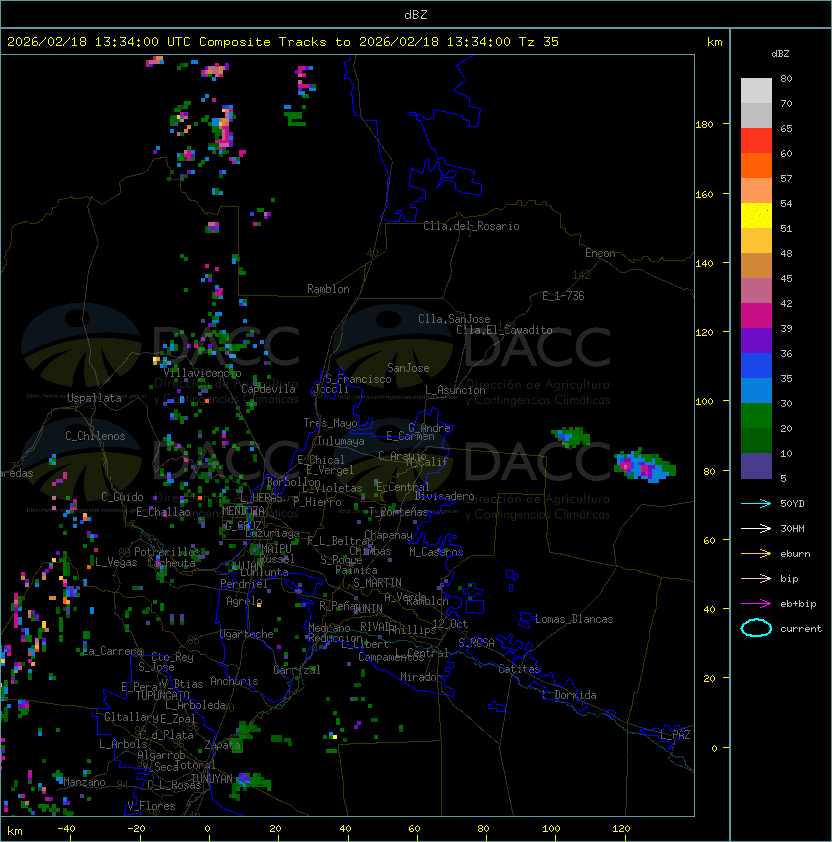Click the 'Clla.SanJose' map label
Viewport: 832px width, 842px height.
454,319
